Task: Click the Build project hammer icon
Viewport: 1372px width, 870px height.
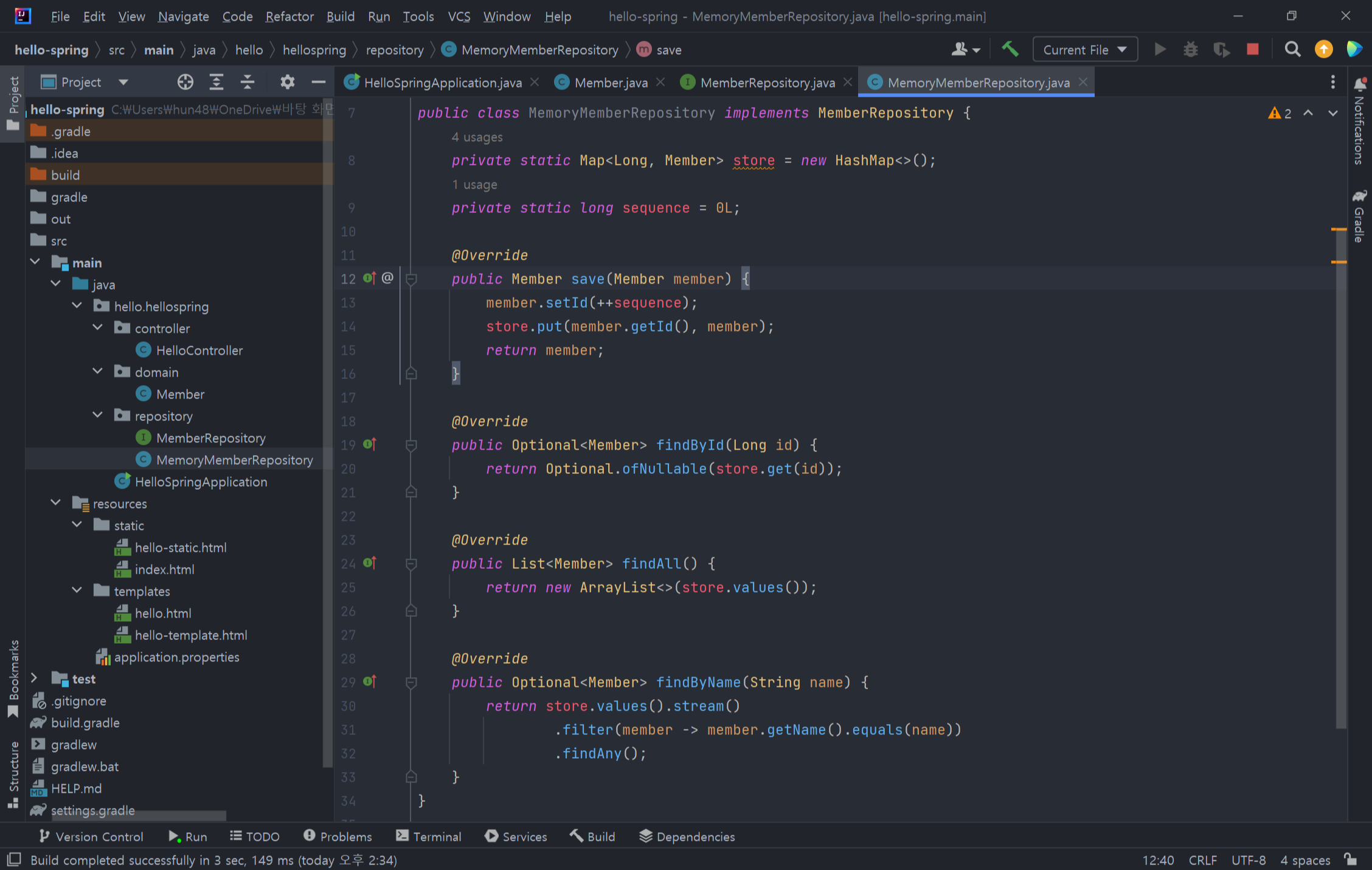Action: [x=1010, y=49]
